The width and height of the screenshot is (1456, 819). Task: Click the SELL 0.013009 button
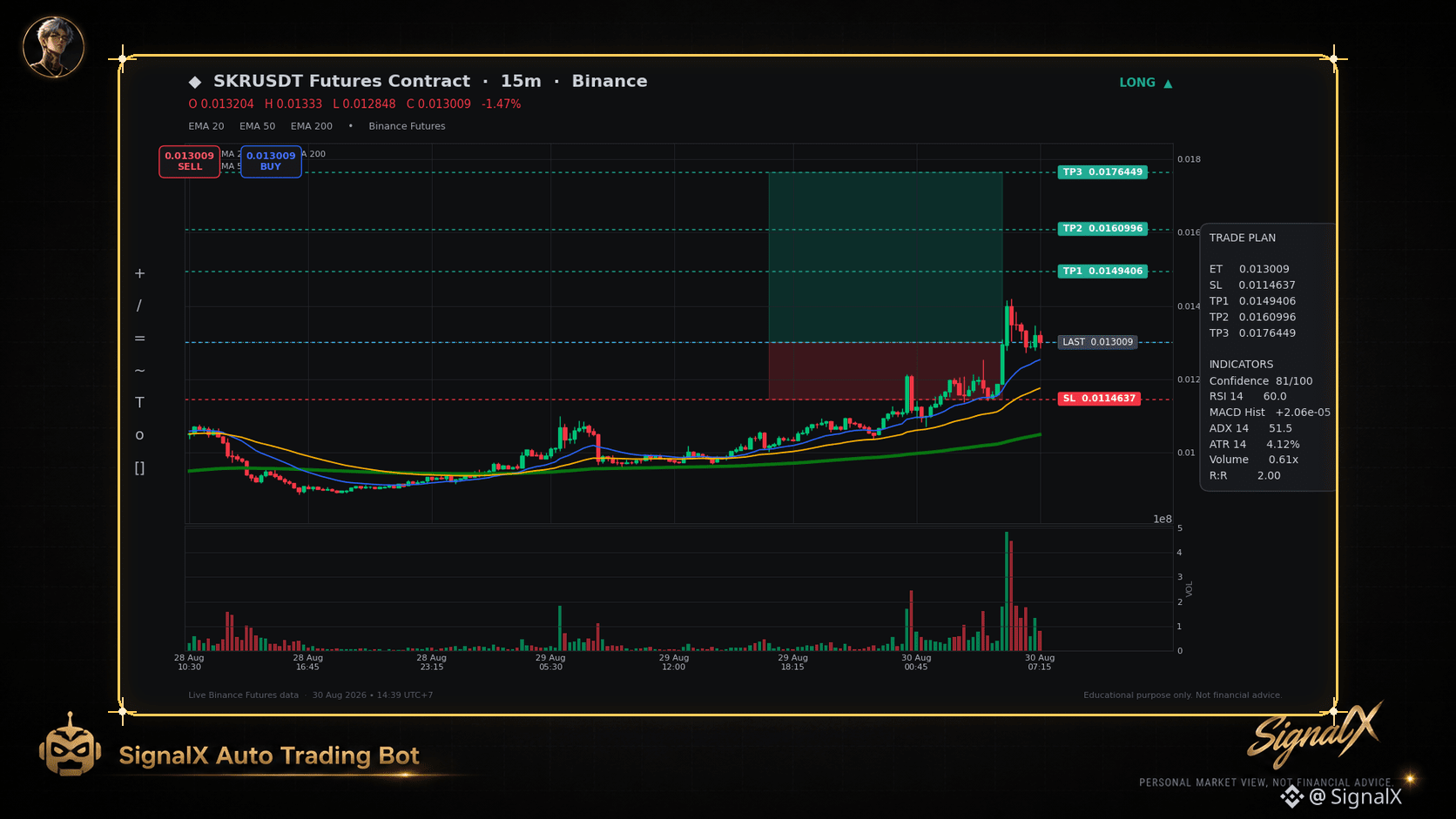click(189, 161)
